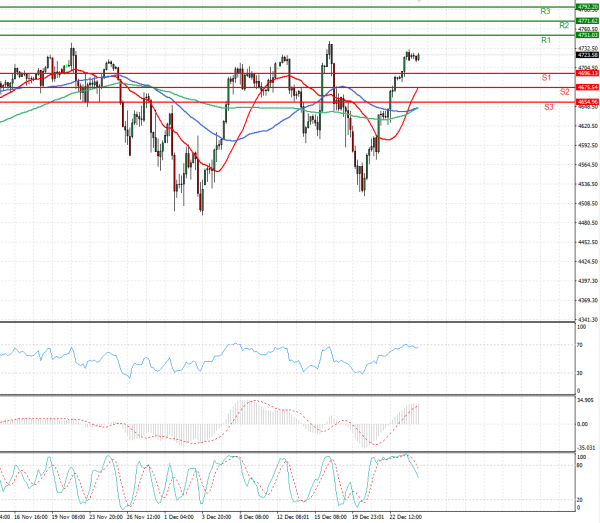600x523 pixels.
Task: Click the 4480.50 price axis value
Action: [588, 223]
